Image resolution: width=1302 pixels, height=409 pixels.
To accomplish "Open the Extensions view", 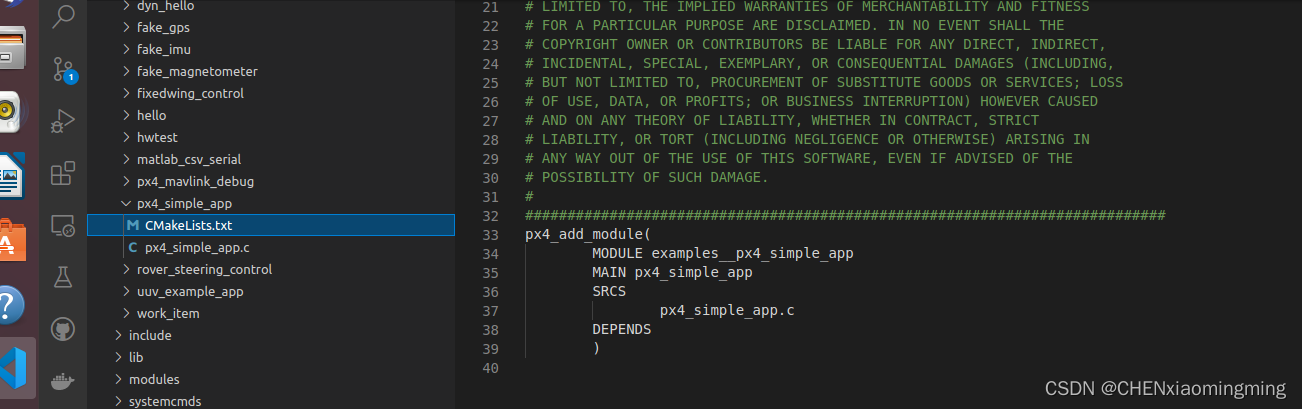I will 63,173.
